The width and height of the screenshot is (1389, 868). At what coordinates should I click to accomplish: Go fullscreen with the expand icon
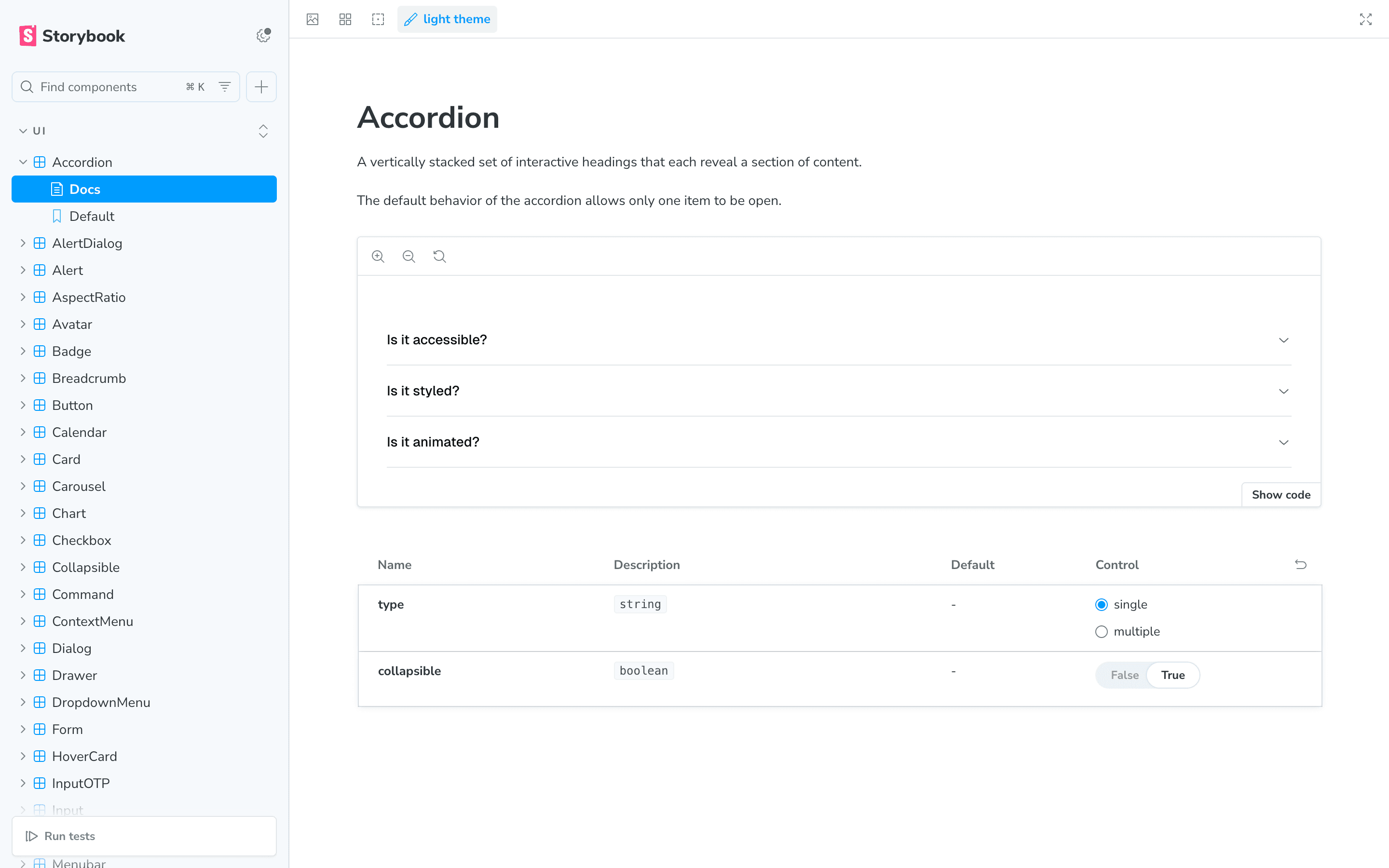[1365, 19]
